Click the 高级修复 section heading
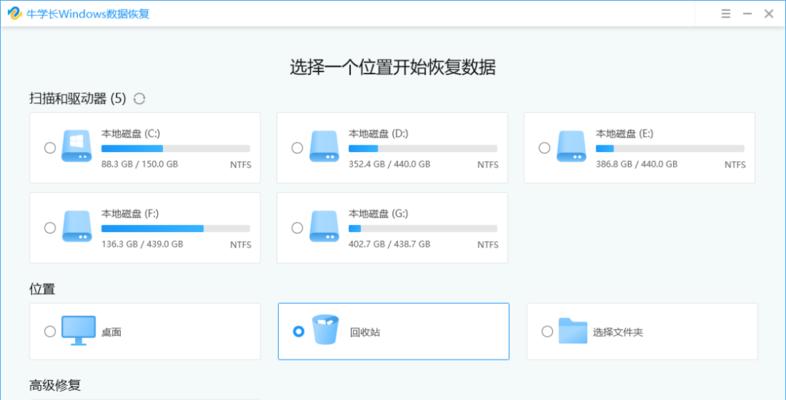The height and width of the screenshot is (400, 786). pos(55,385)
